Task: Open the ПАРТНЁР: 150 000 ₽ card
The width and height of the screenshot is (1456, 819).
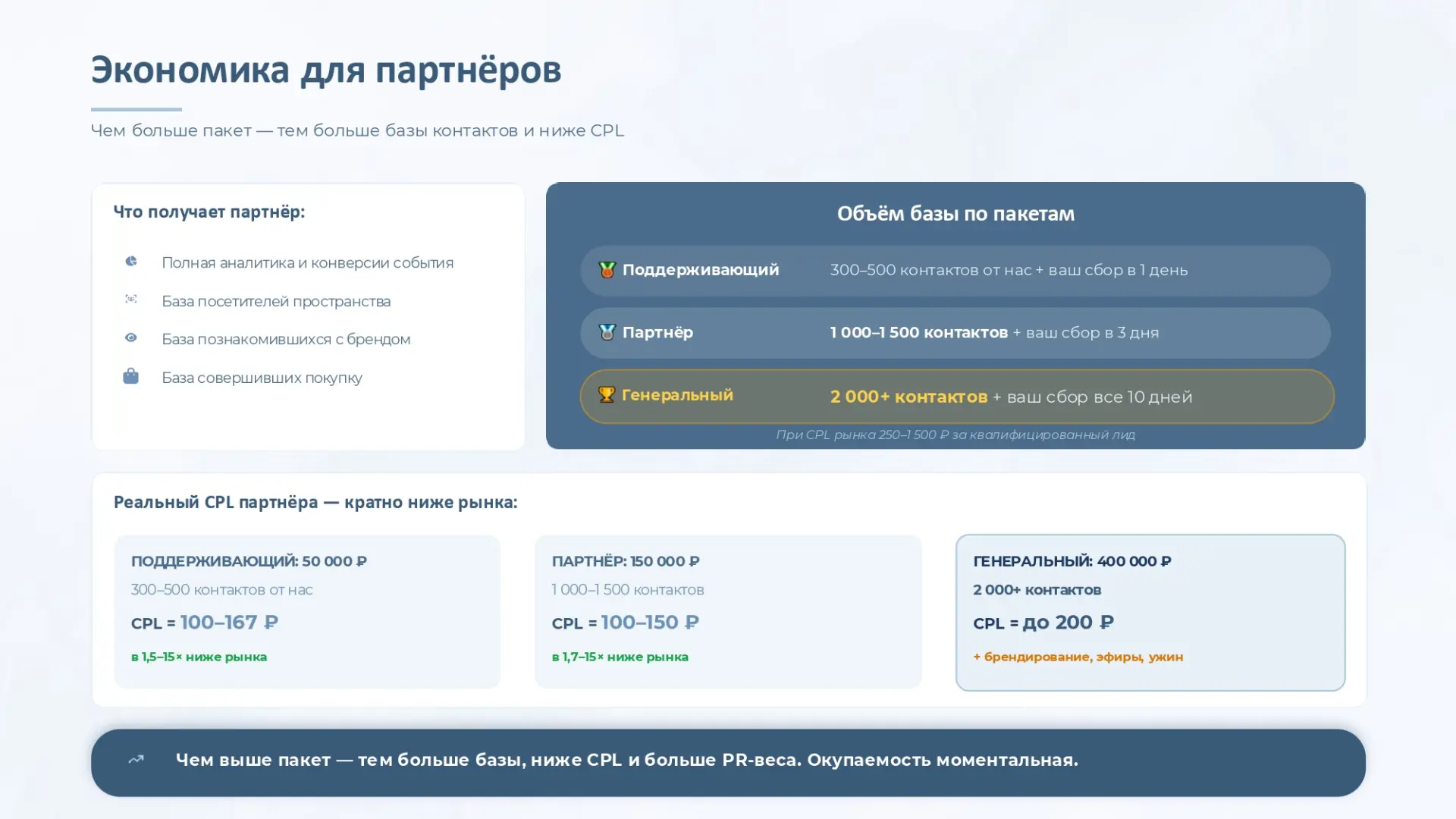Action: click(x=728, y=611)
